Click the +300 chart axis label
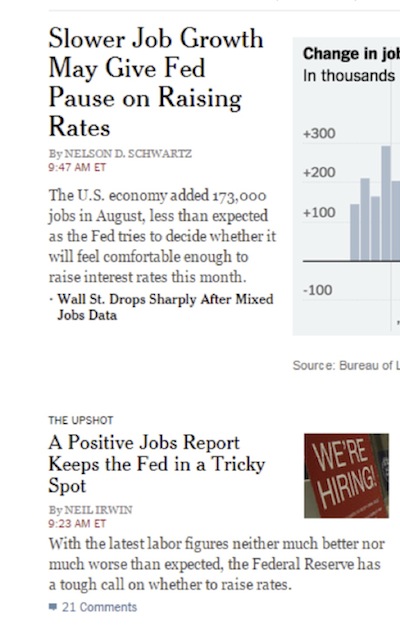The height and width of the screenshot is (625, 400). pyautogui.click(x=319, y=133)
